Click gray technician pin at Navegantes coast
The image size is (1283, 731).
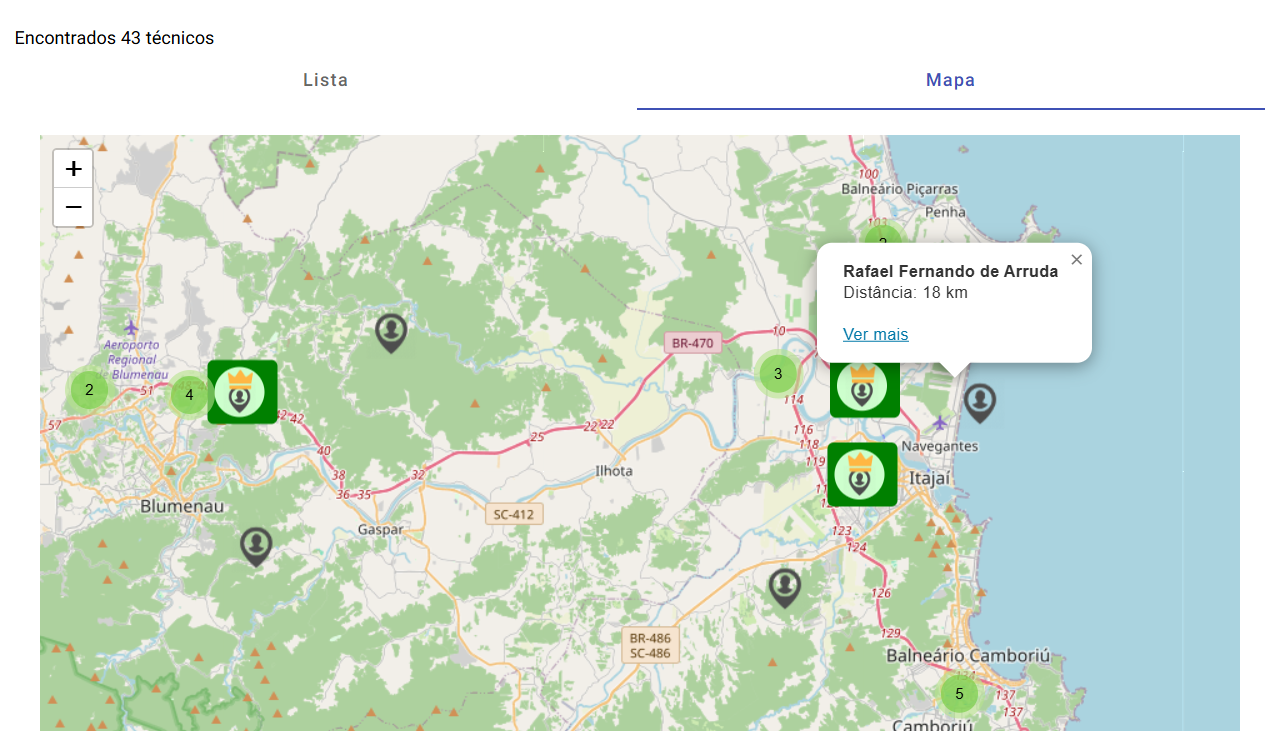tap(980, 403)
